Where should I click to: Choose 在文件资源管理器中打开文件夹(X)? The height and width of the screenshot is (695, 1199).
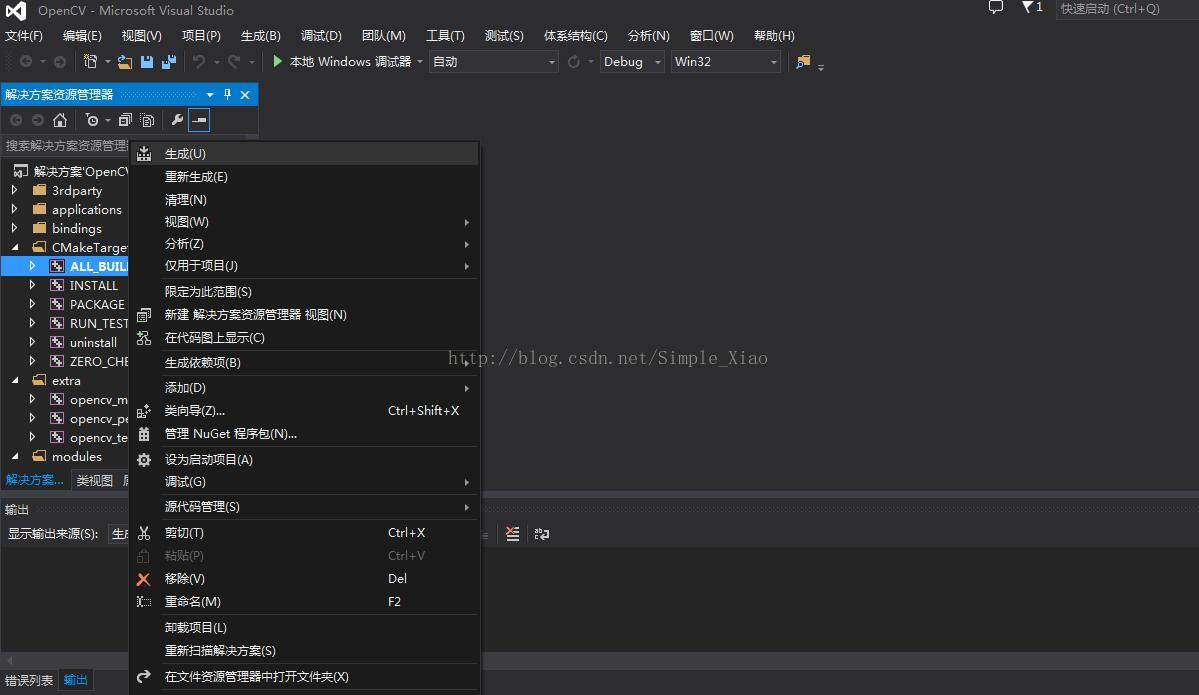coord(304,677)
